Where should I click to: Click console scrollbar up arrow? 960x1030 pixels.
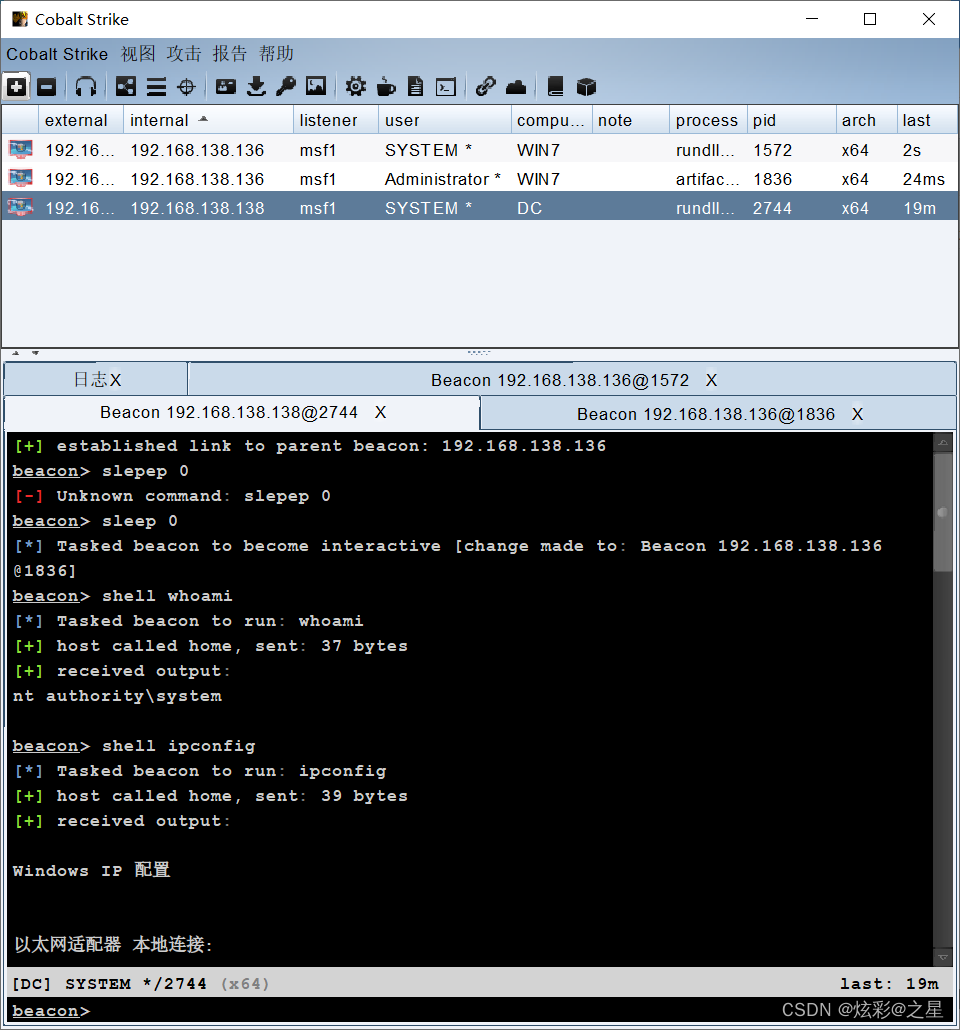pos(943,443)
